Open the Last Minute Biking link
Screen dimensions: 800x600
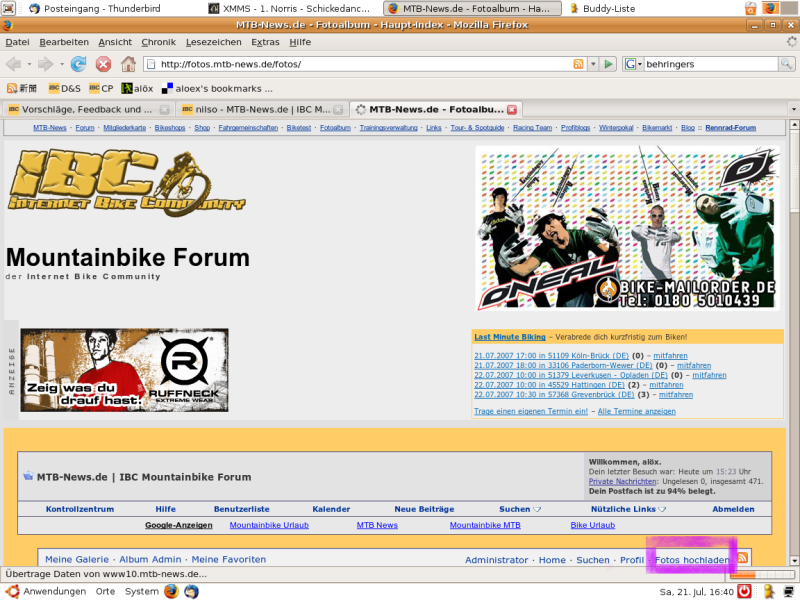(x=510, y=337)
